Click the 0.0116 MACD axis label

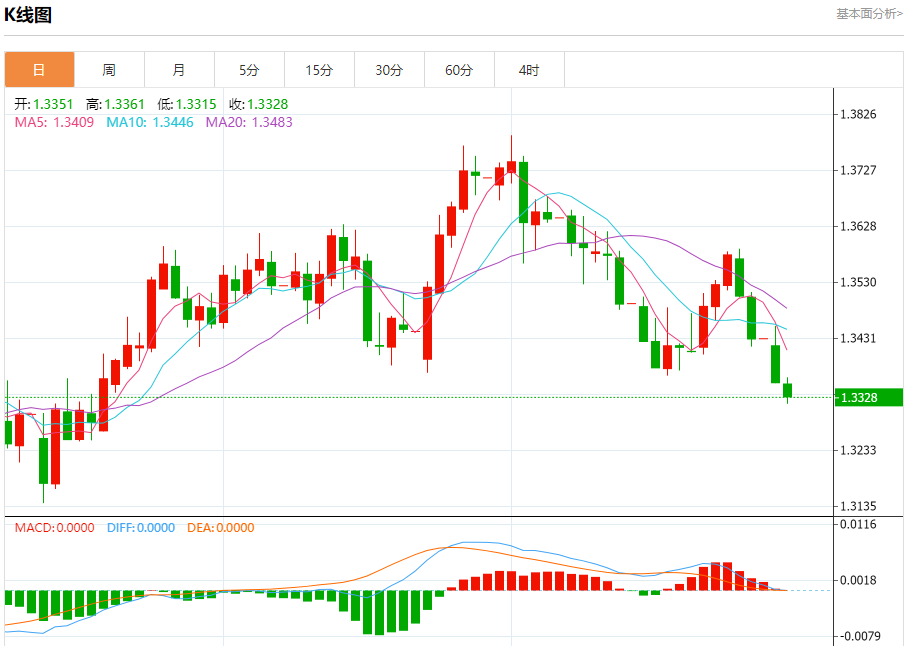[859, 524]
